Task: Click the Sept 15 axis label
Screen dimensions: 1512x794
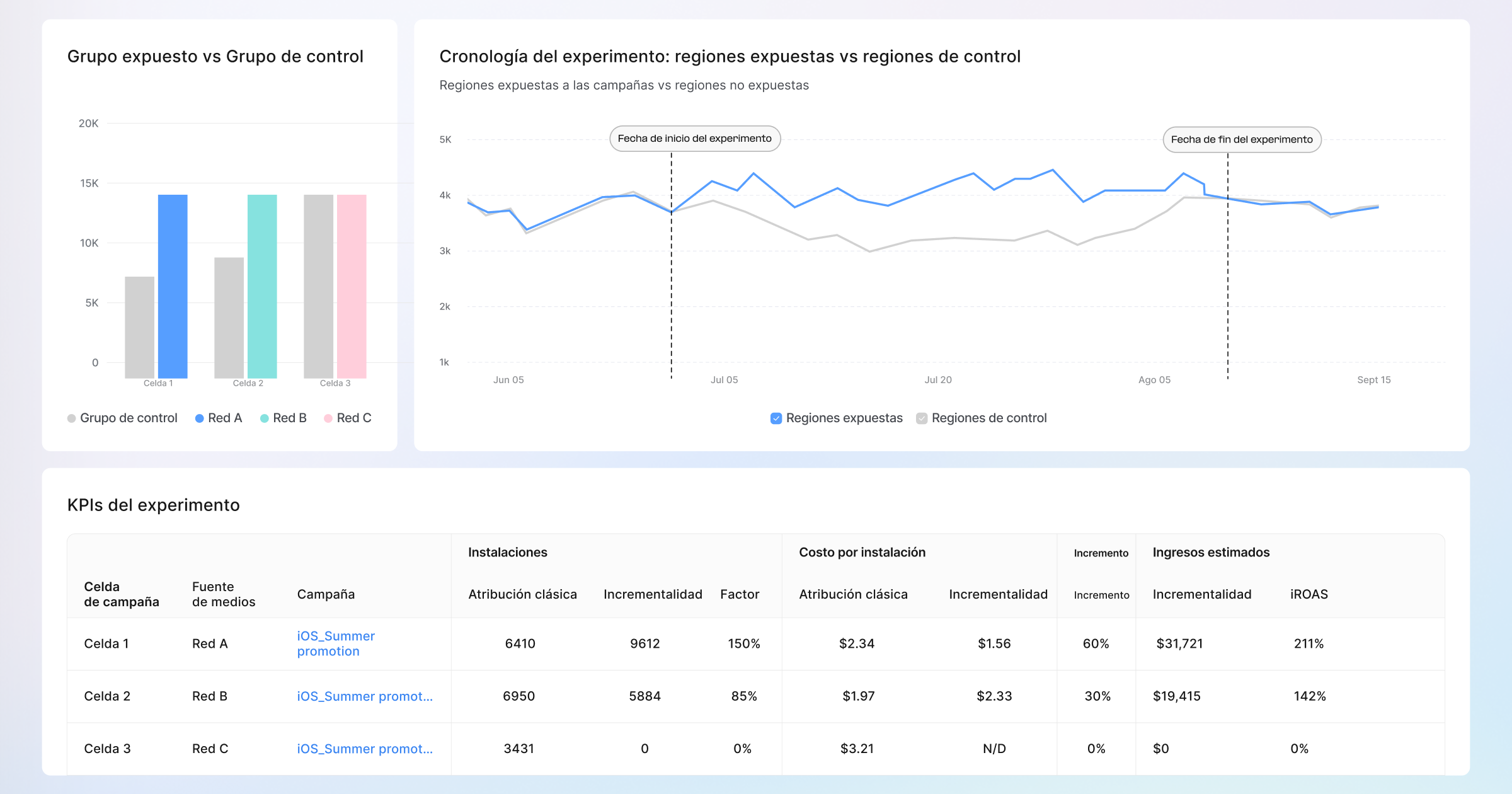Action: (1374, 380)
